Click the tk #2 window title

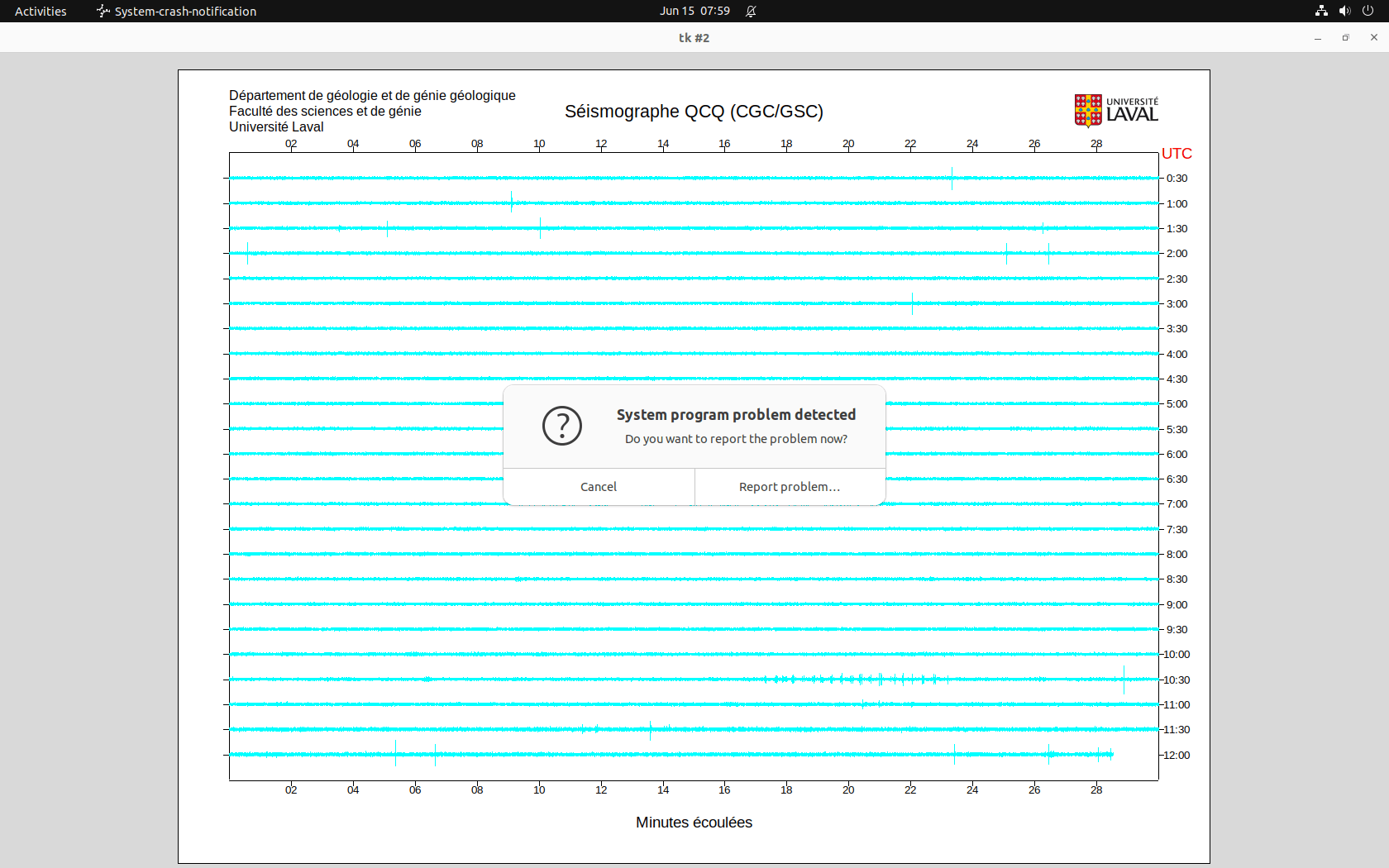point(694,38)
